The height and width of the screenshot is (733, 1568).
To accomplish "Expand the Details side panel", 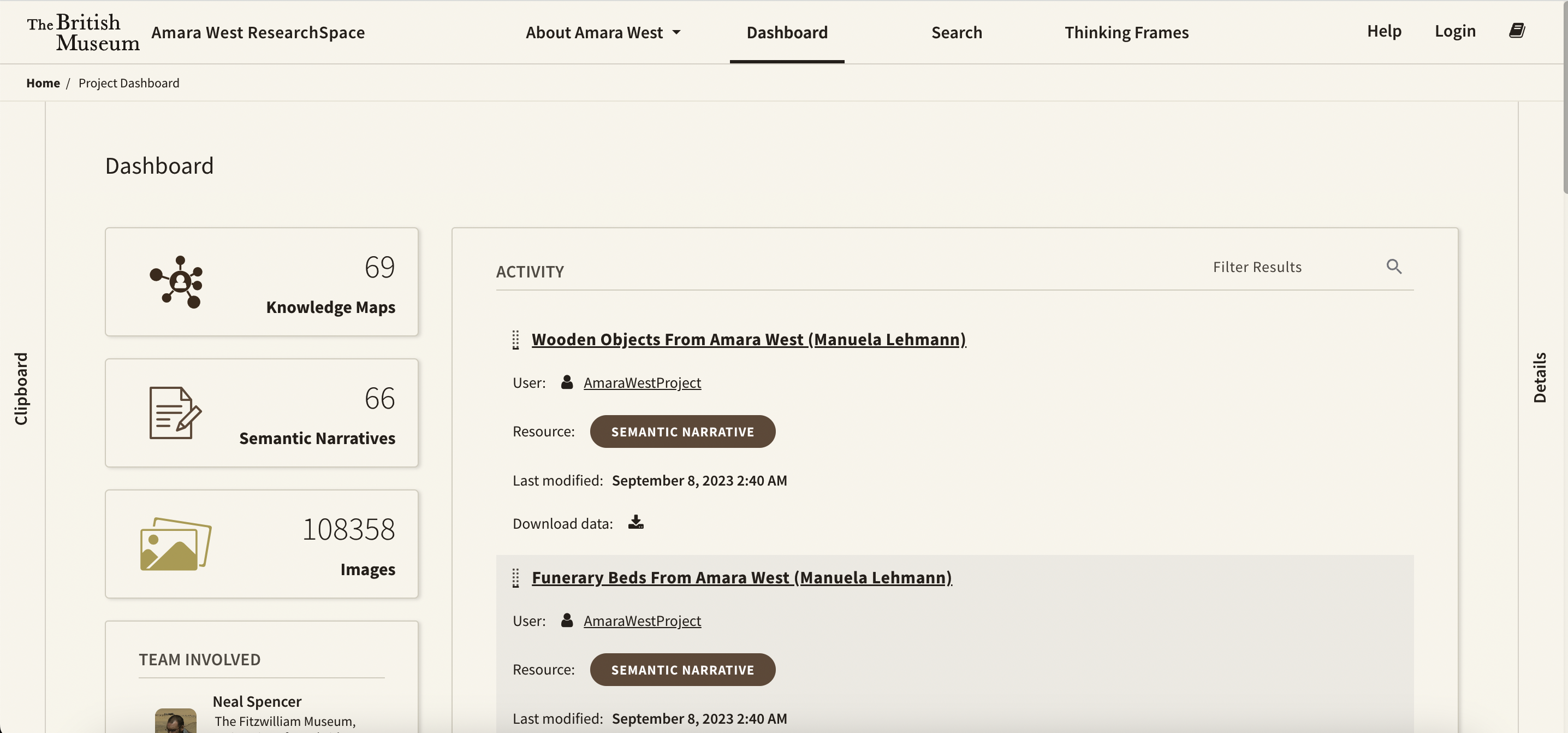I will 1540,377.
